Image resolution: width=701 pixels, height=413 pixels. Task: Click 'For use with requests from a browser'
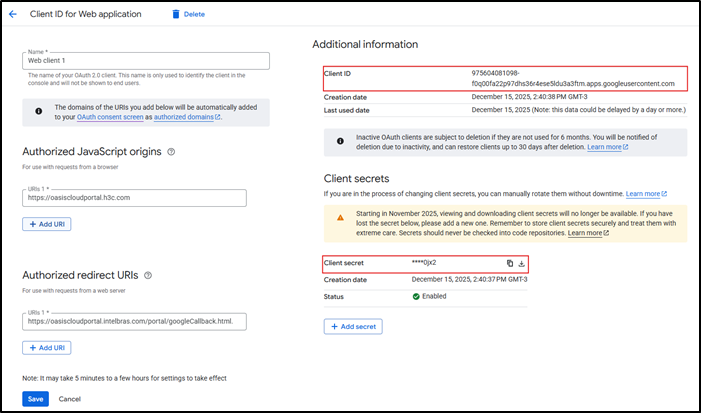tap(70, 167)
